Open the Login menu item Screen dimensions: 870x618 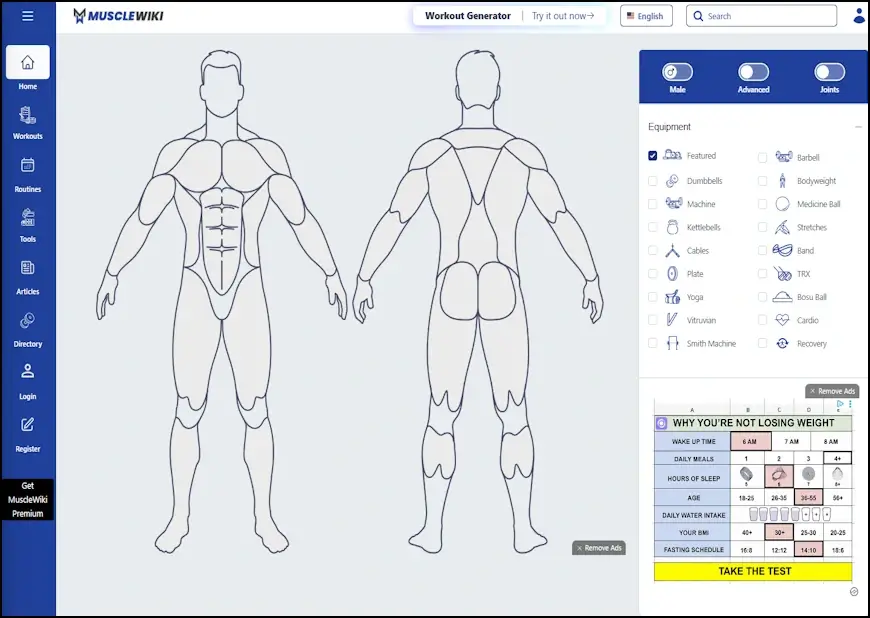27,379
